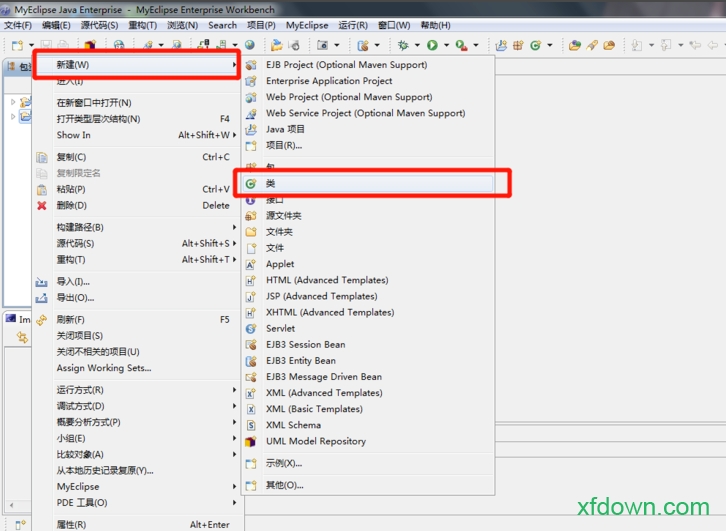The height and width of the screenshot is (531, 726).
Task: Click the export icon beside 导出(O)...
Action: (x=42, y=298)
